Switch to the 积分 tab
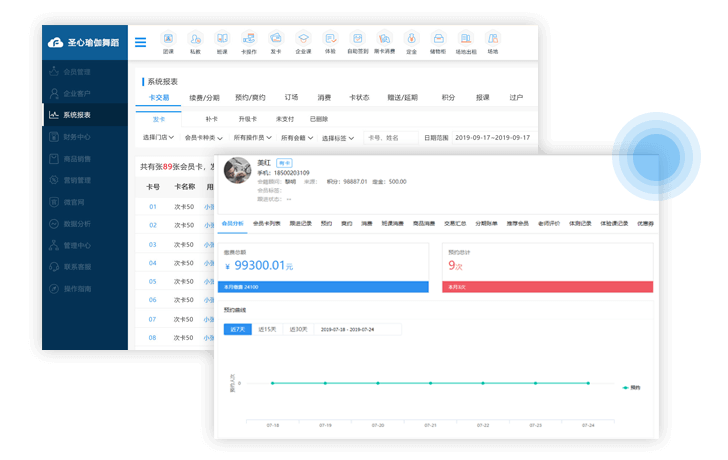The width and height of the screenshot is (728, 460). [448, 97]
